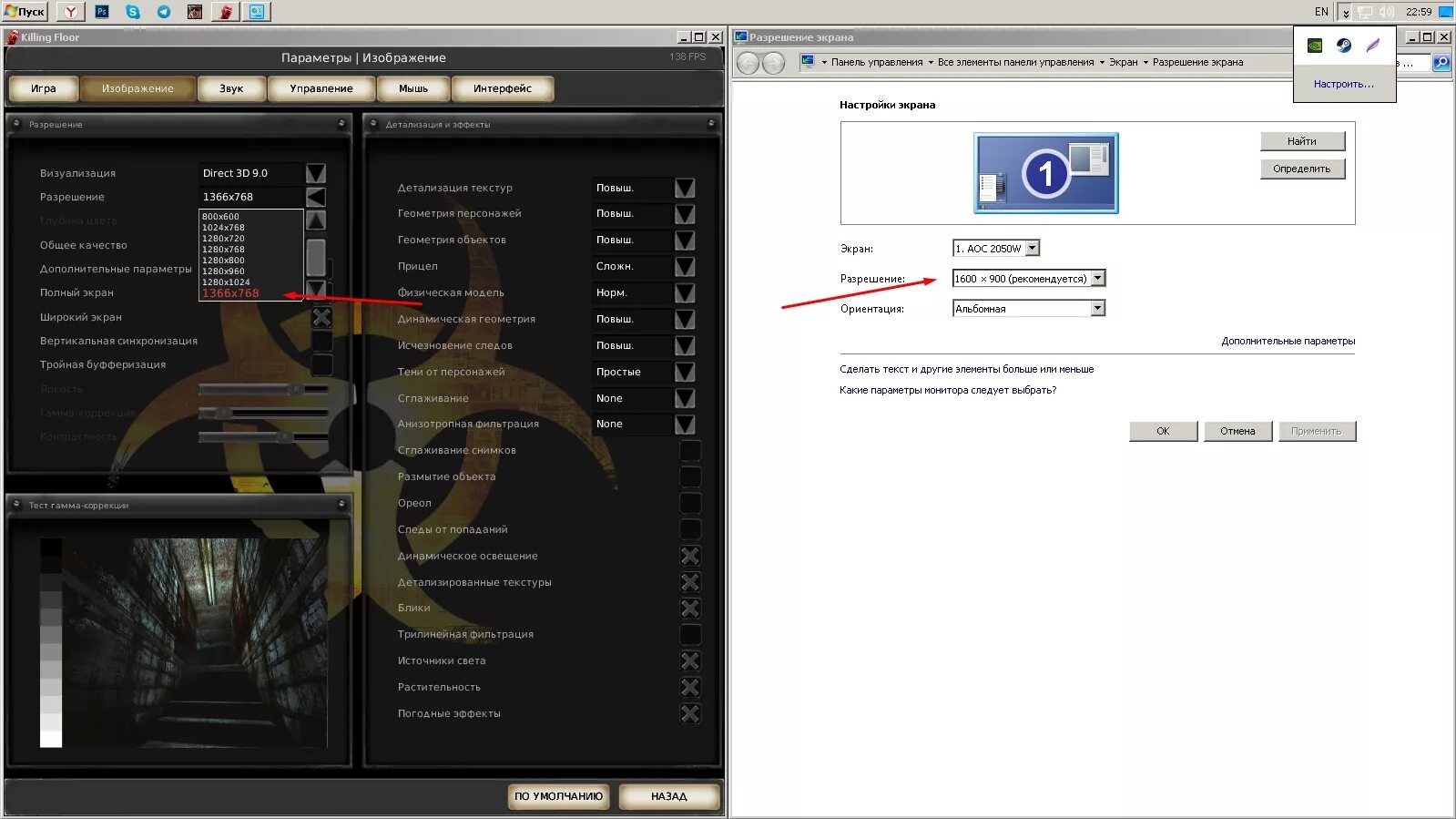
Task: Open the Прицел dropdown
Action: click(x=685, y=266)
